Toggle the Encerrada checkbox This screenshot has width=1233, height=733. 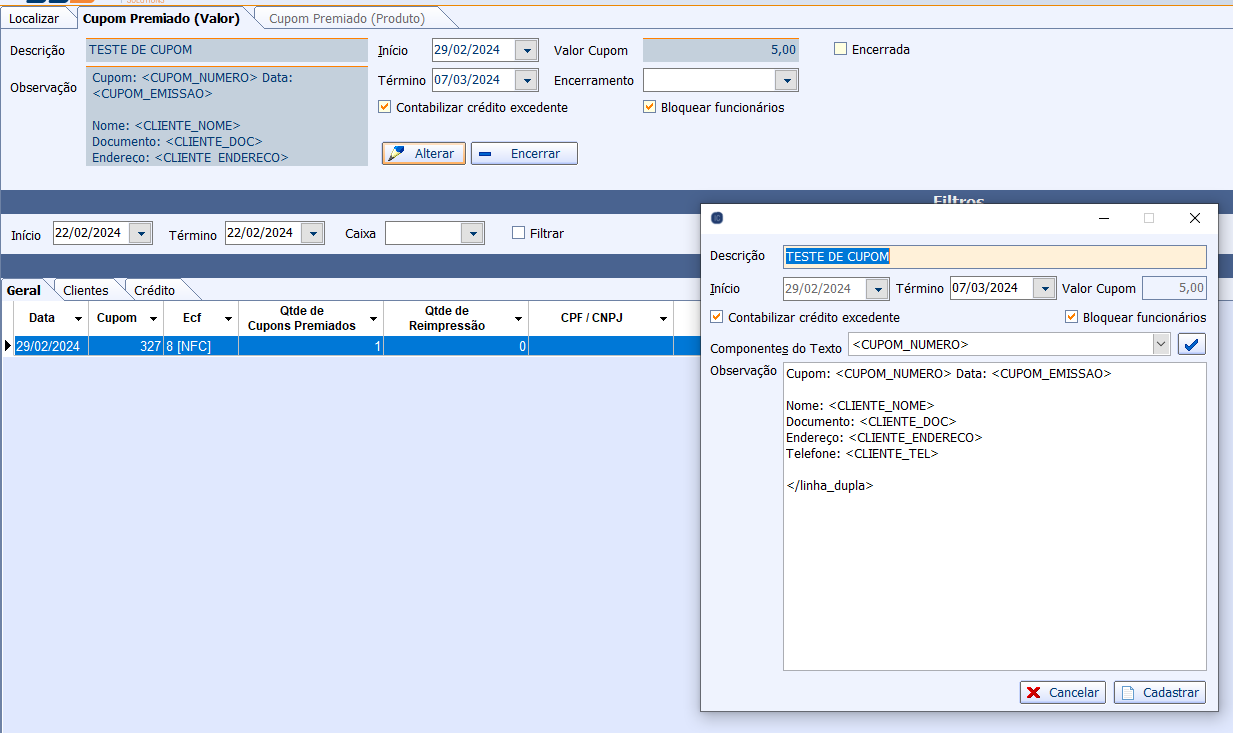coord(841,49)
